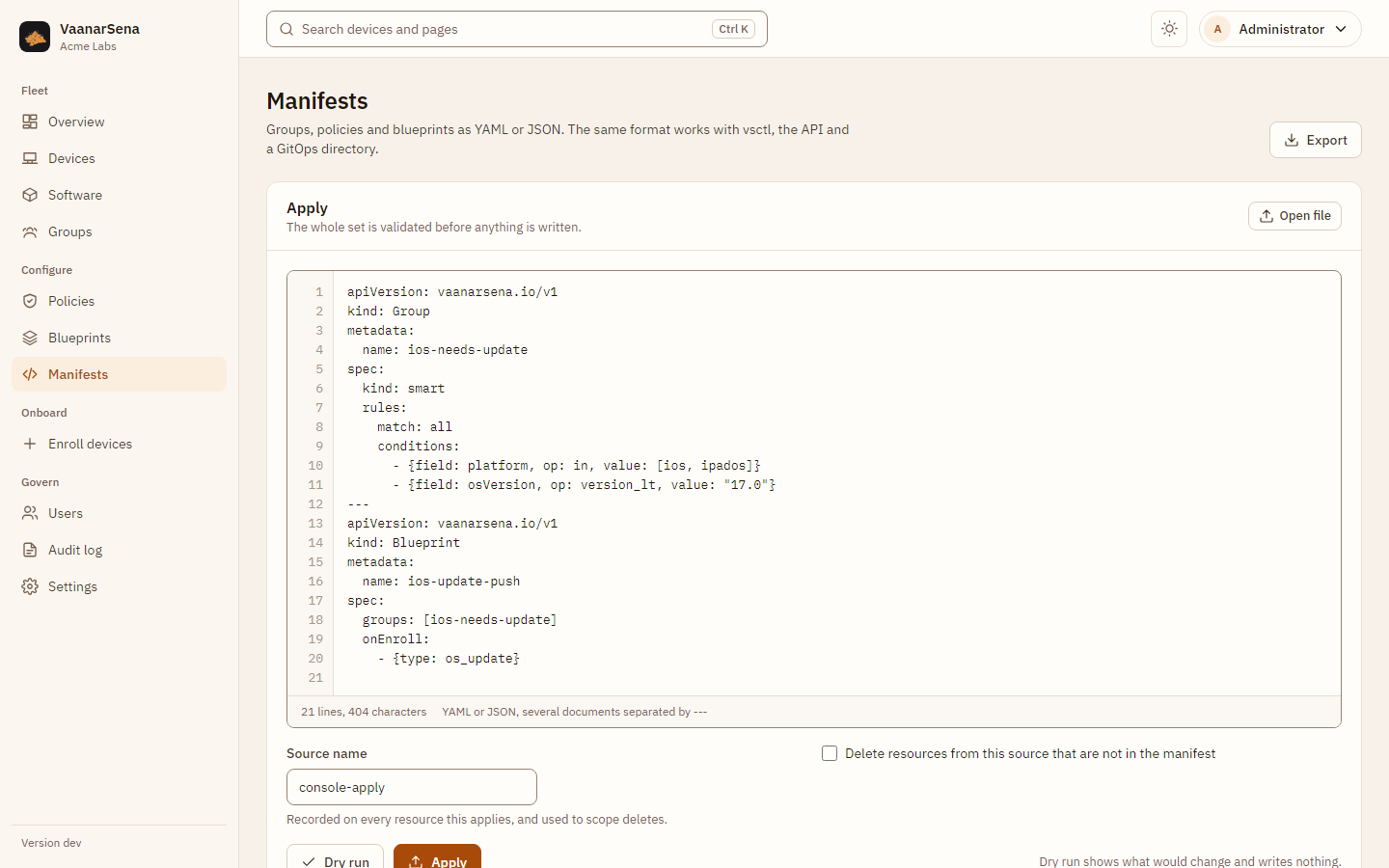Click the Search devices and pages box
The height and width of the screenshot is (868, 1389).
517,29
